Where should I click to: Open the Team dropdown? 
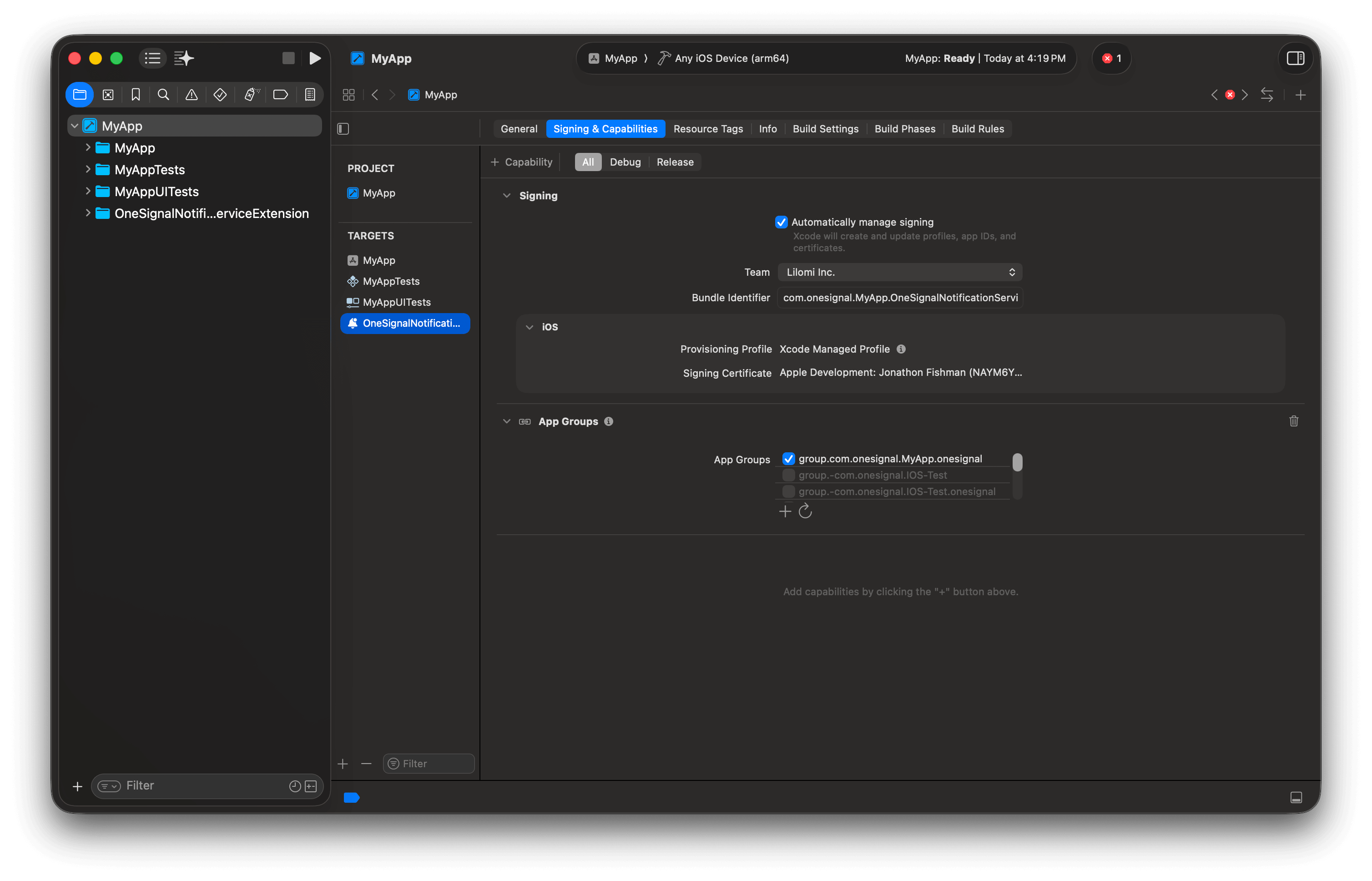point(899,272)
